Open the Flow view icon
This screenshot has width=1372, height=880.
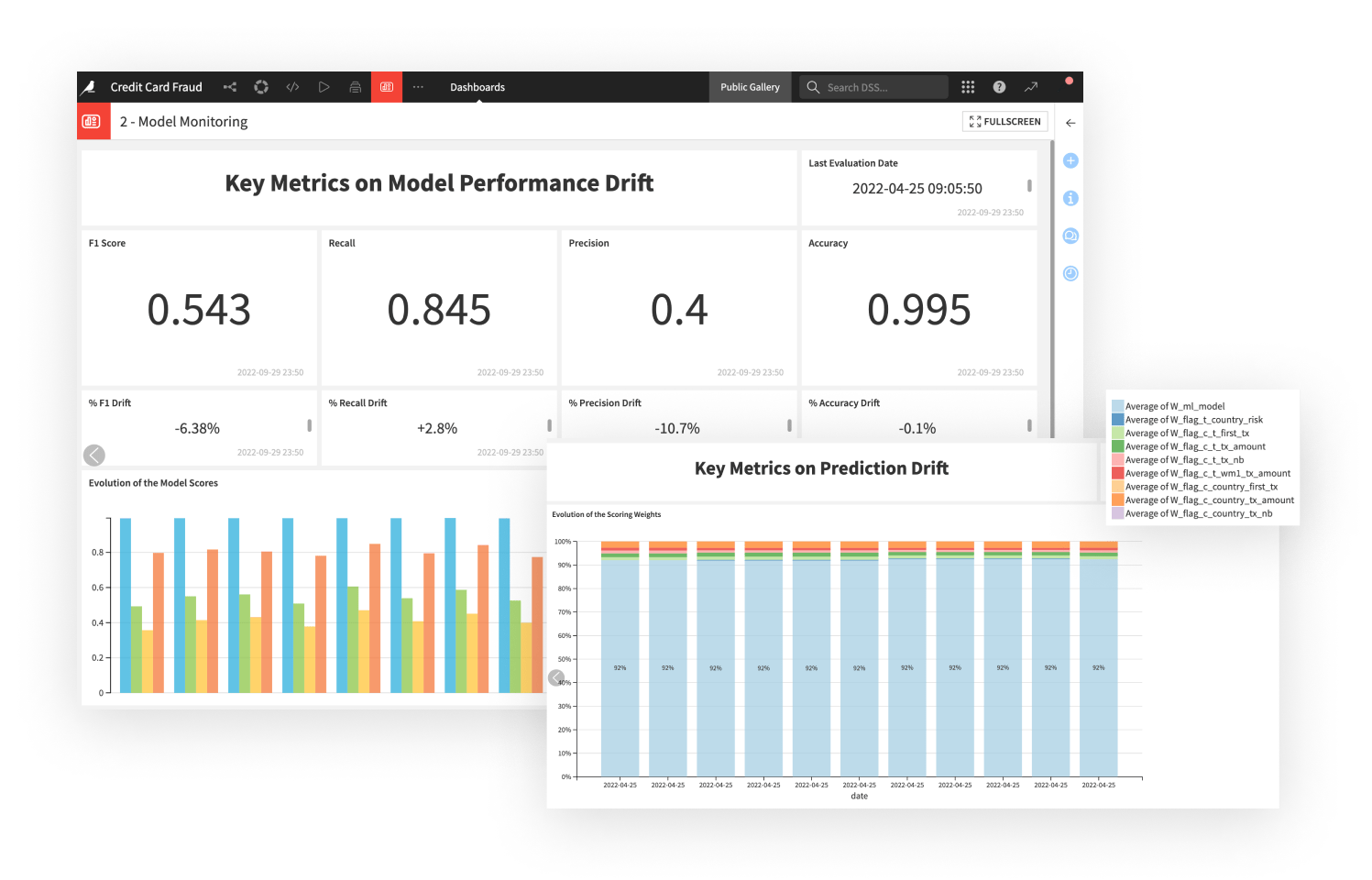pyautogui.click(x=230, y=87)
